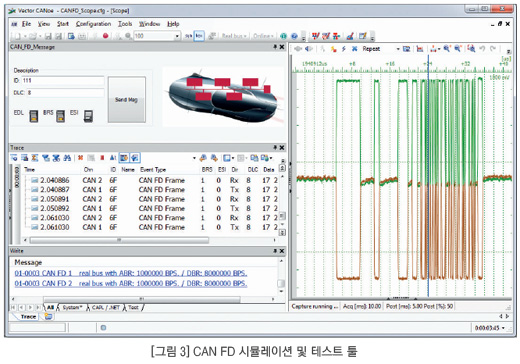Open the Real bus mode dropdown

(x=234, y=36)
